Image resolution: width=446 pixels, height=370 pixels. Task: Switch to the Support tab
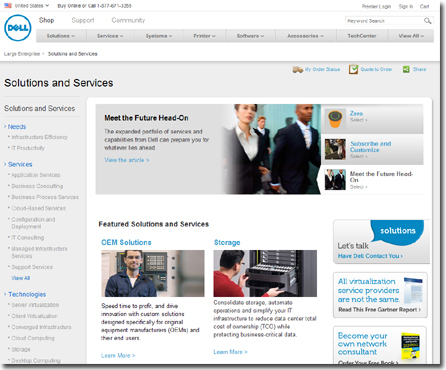click(83, 20)
